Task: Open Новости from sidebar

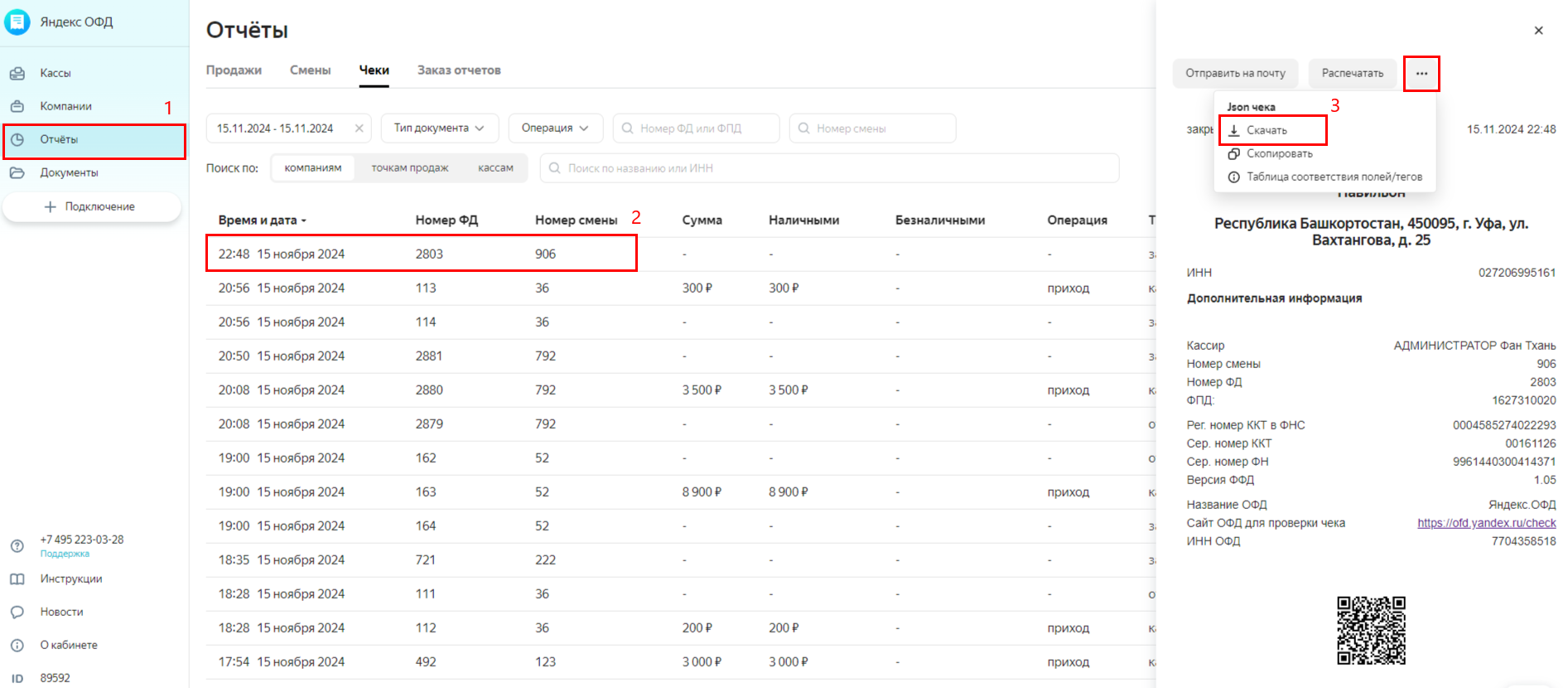Action: point(61,612)
